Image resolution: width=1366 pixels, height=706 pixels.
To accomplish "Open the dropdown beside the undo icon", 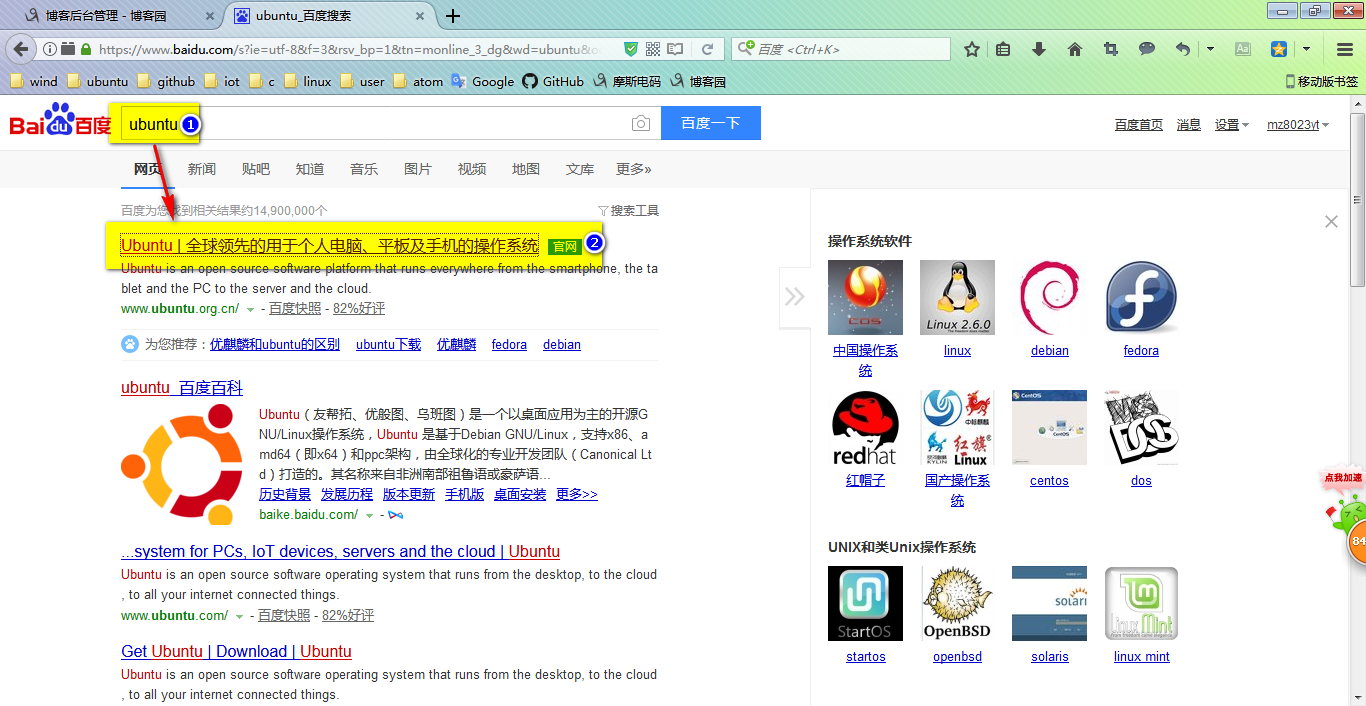I will (x=1210, y=49).
